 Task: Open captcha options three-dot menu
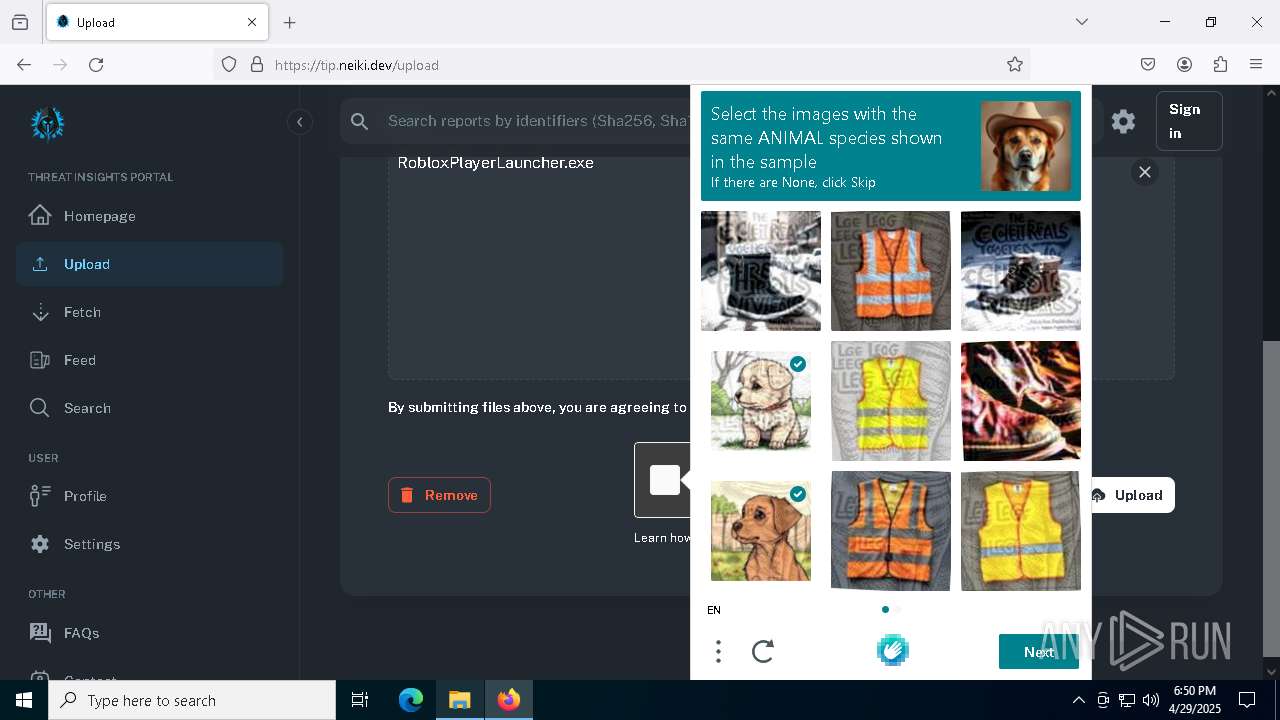718,652
